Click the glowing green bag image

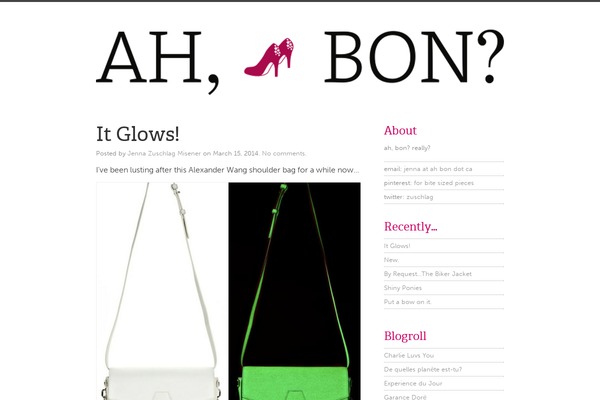click(x=294, y=291)
